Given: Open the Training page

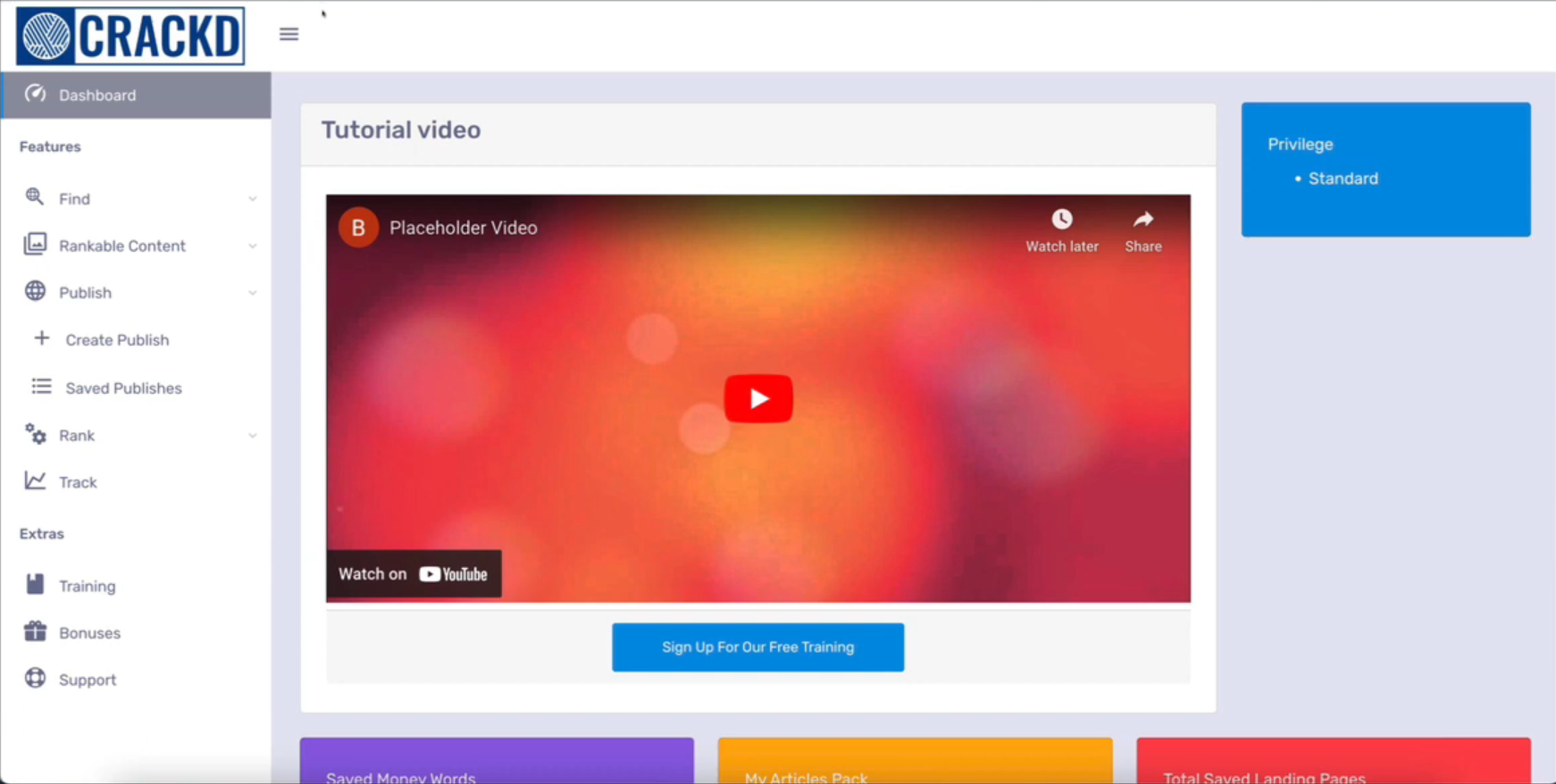Looking at the screenshot, I should 88,587.
